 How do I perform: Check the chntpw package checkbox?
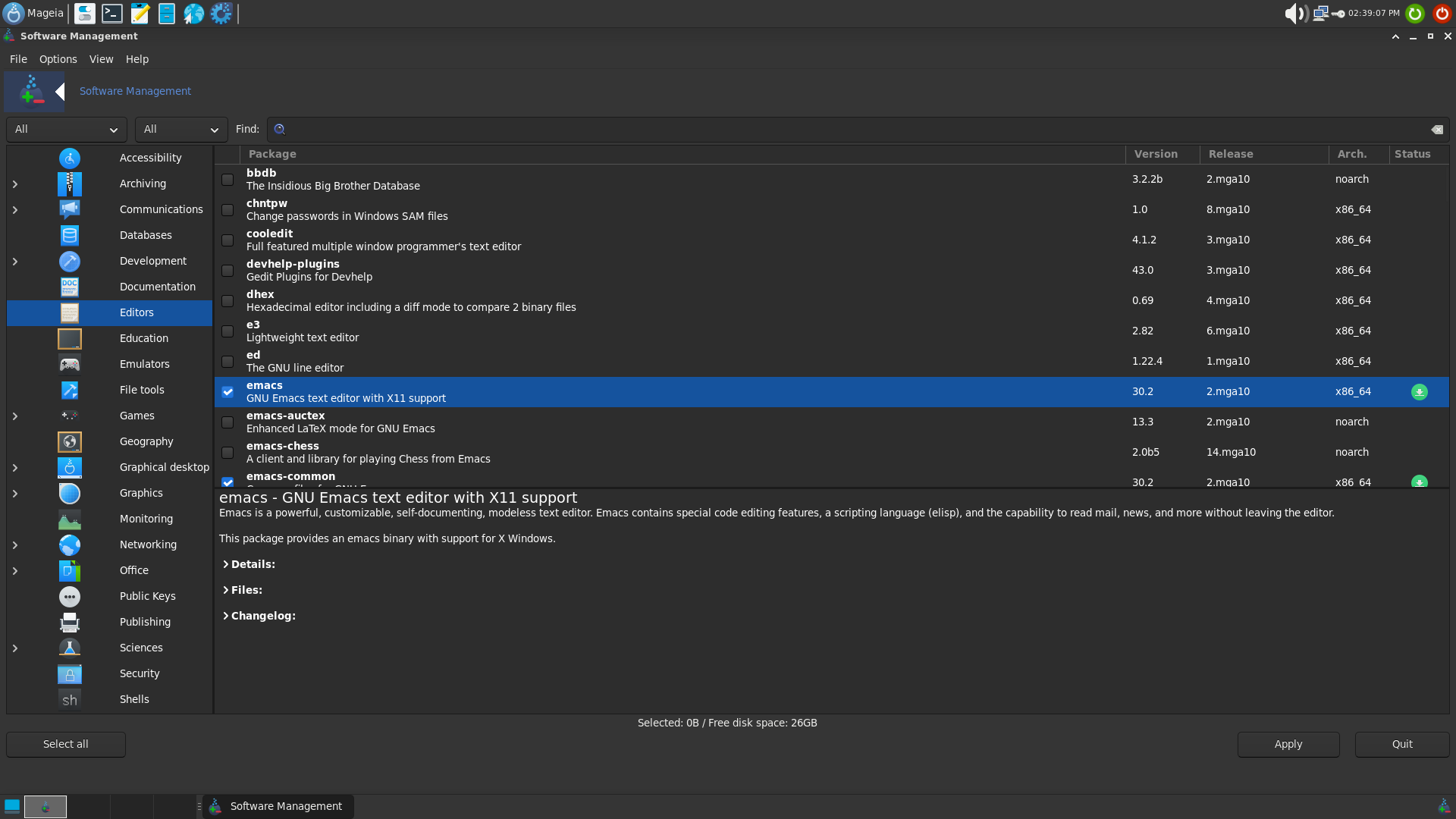(x=227, y=210)
